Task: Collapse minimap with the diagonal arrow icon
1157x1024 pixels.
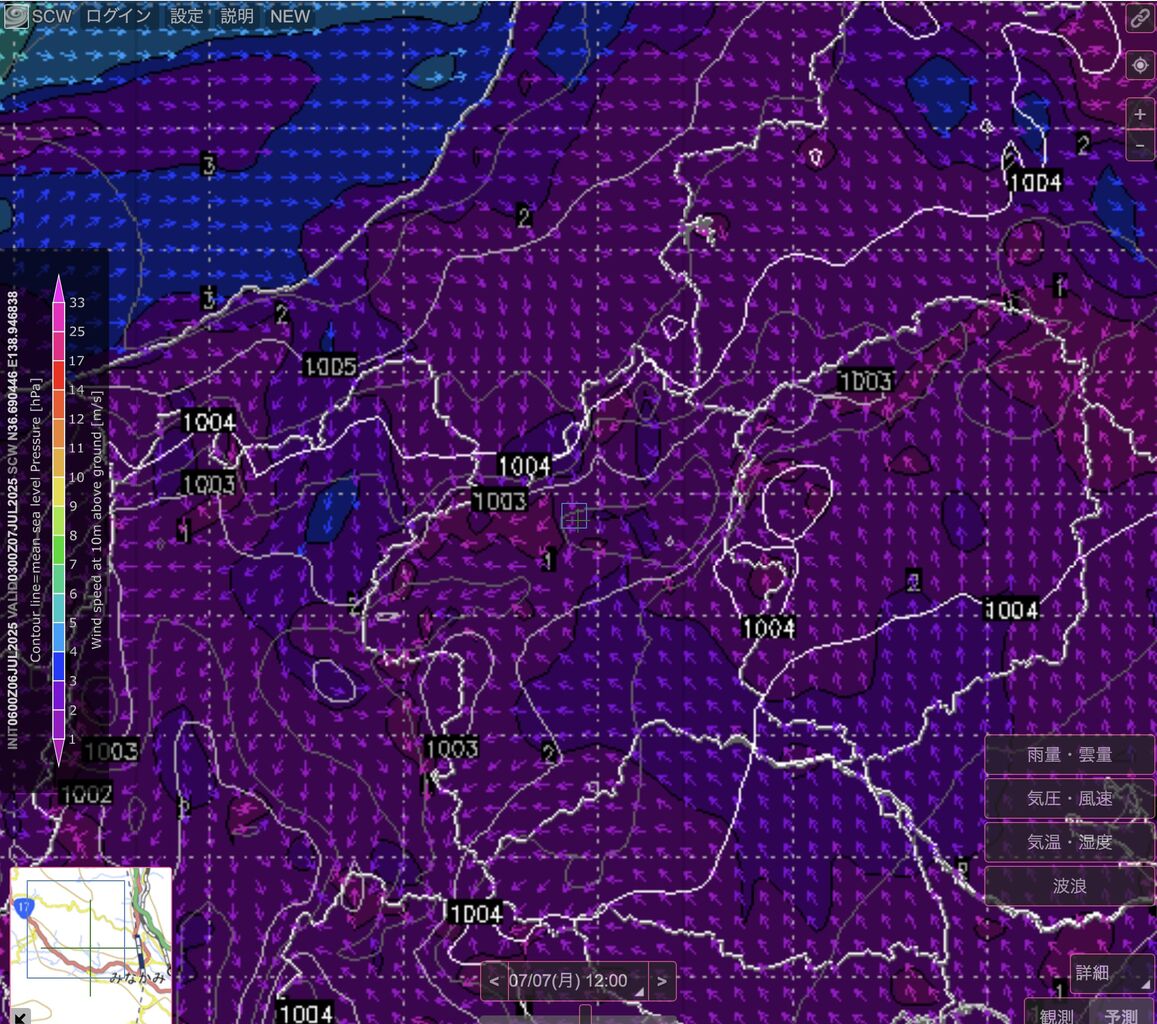Action: [x=20, y=1017]
